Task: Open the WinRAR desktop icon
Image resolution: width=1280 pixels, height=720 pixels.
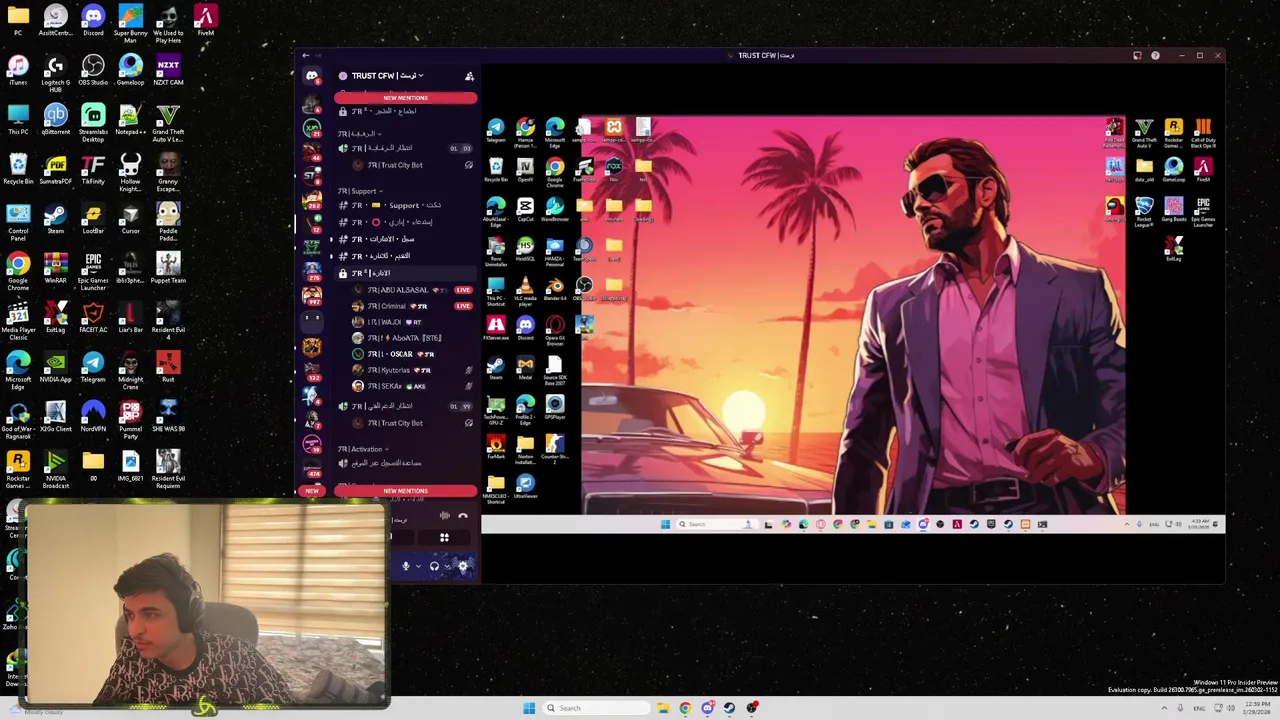Action: tap(55, 268)
